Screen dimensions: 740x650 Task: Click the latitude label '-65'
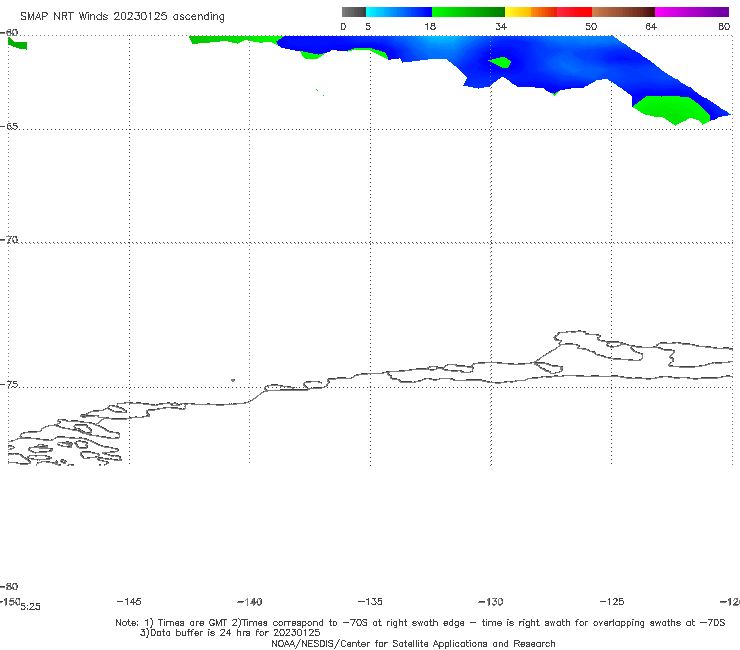point(9,126)
